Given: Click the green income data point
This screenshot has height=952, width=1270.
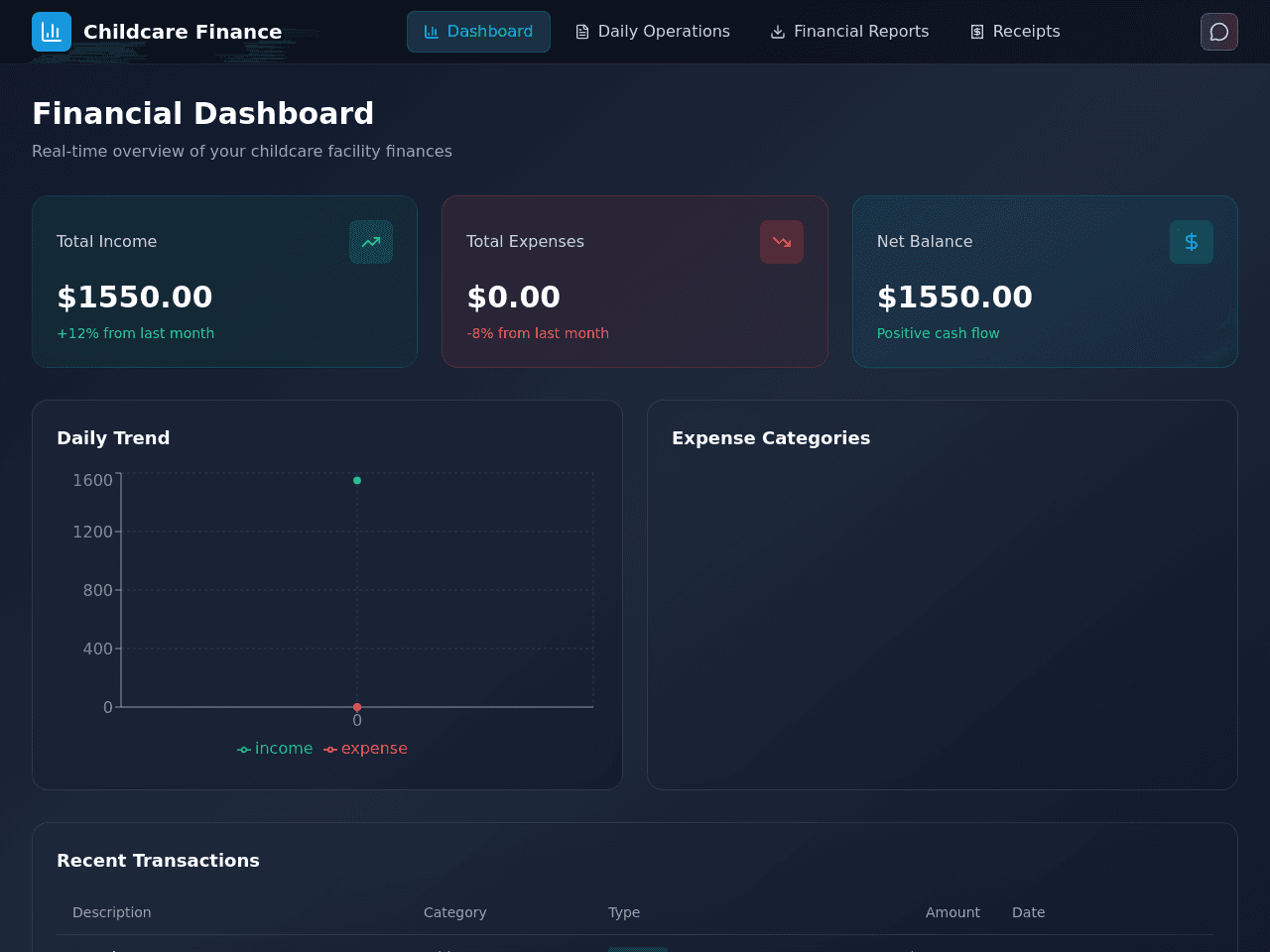Looking at the screenshot, I should pyautogui.click(x=357, y=481).
